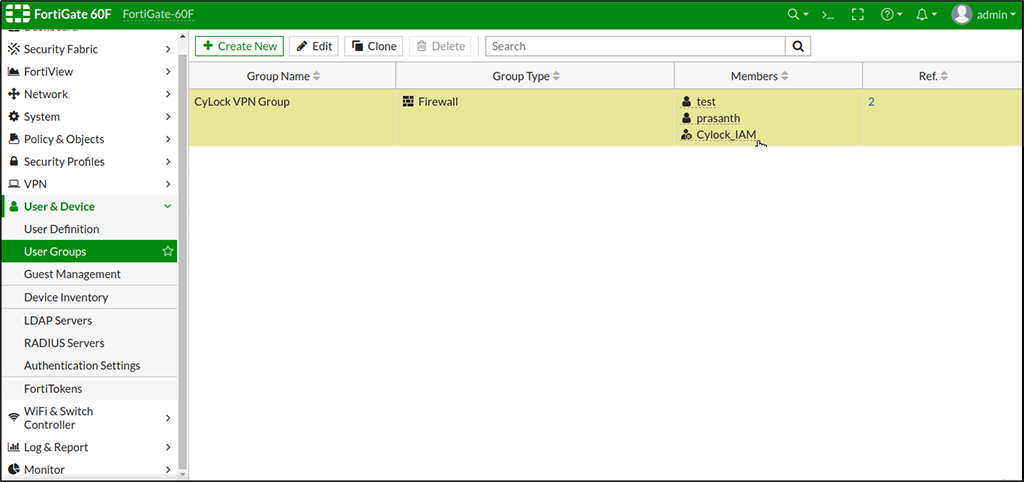Expand the Network menu section
This screenshot has height=482, width=1025.
(x=90, y=94)
